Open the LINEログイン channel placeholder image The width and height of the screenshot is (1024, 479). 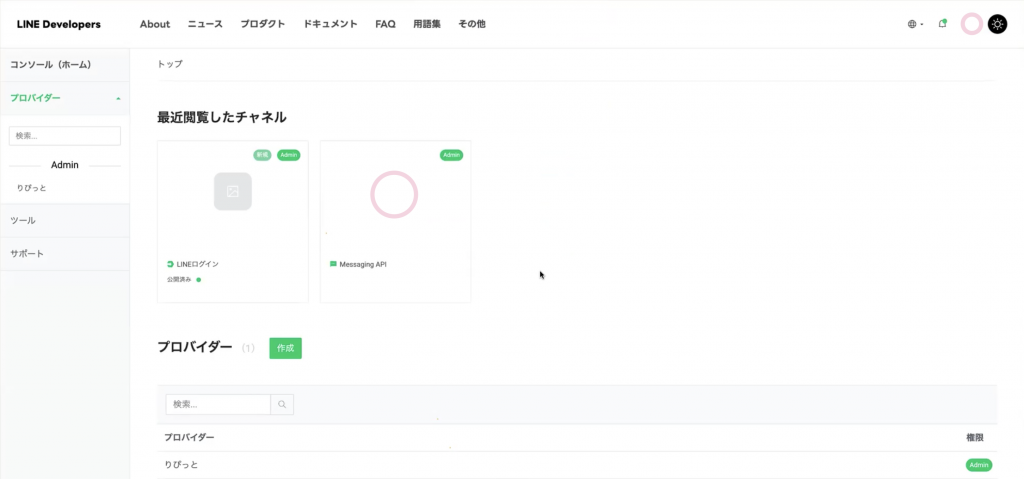[x=232, y=191]
